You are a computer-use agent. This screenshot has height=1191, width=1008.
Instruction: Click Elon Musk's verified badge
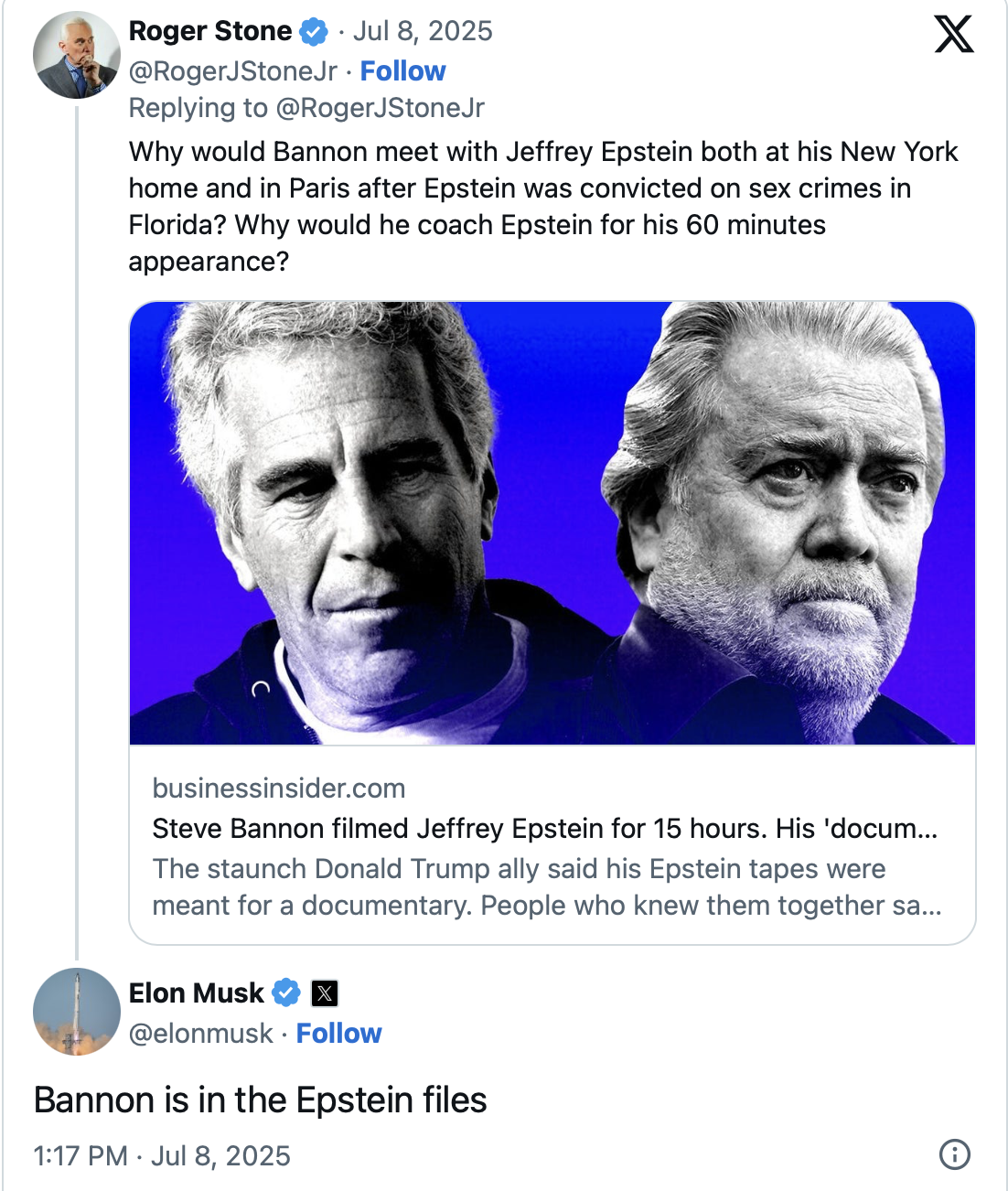point(286,993)
